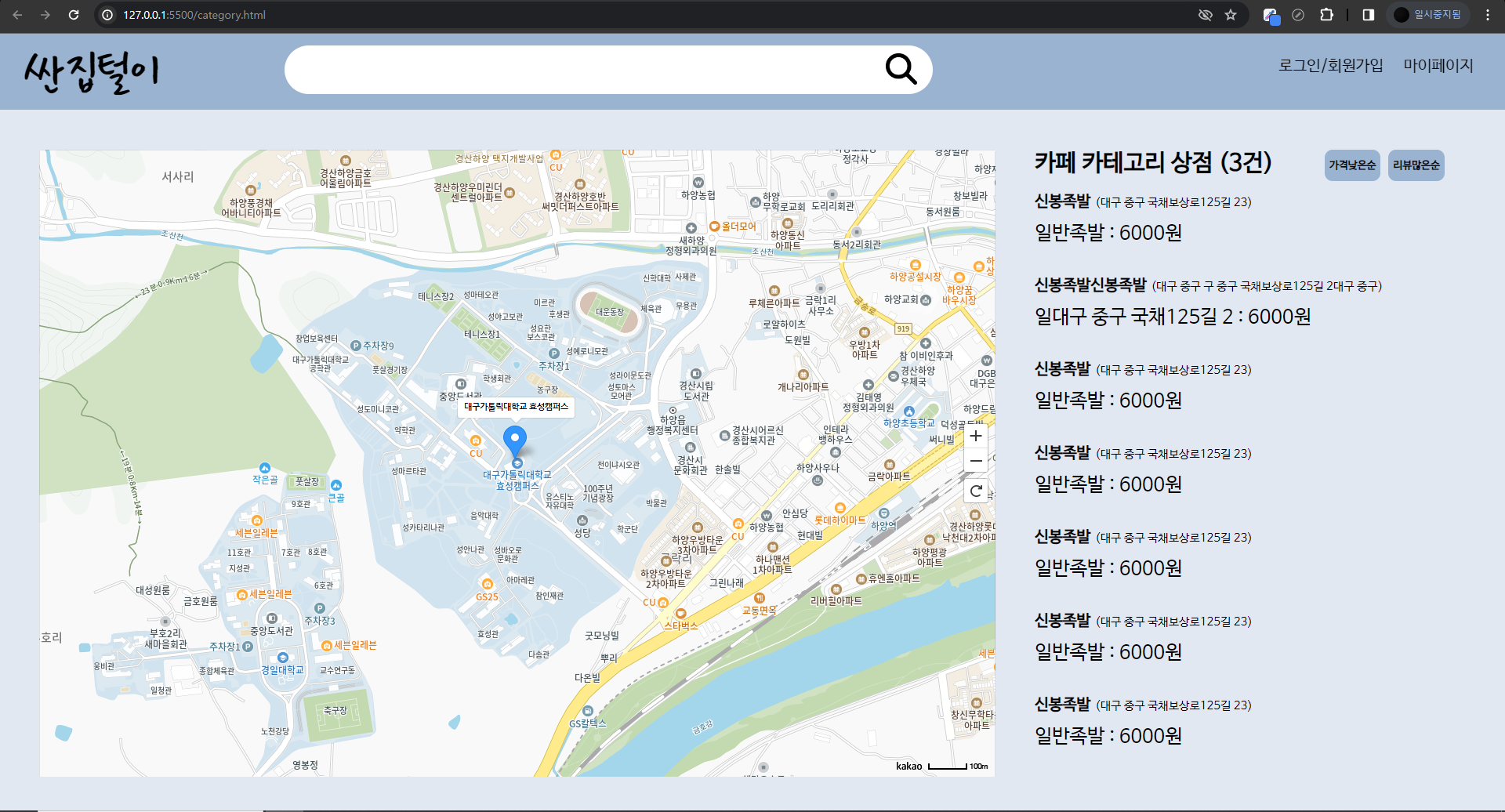Go to 마이페이지

pyautogui.click(x=1438, y=65)
